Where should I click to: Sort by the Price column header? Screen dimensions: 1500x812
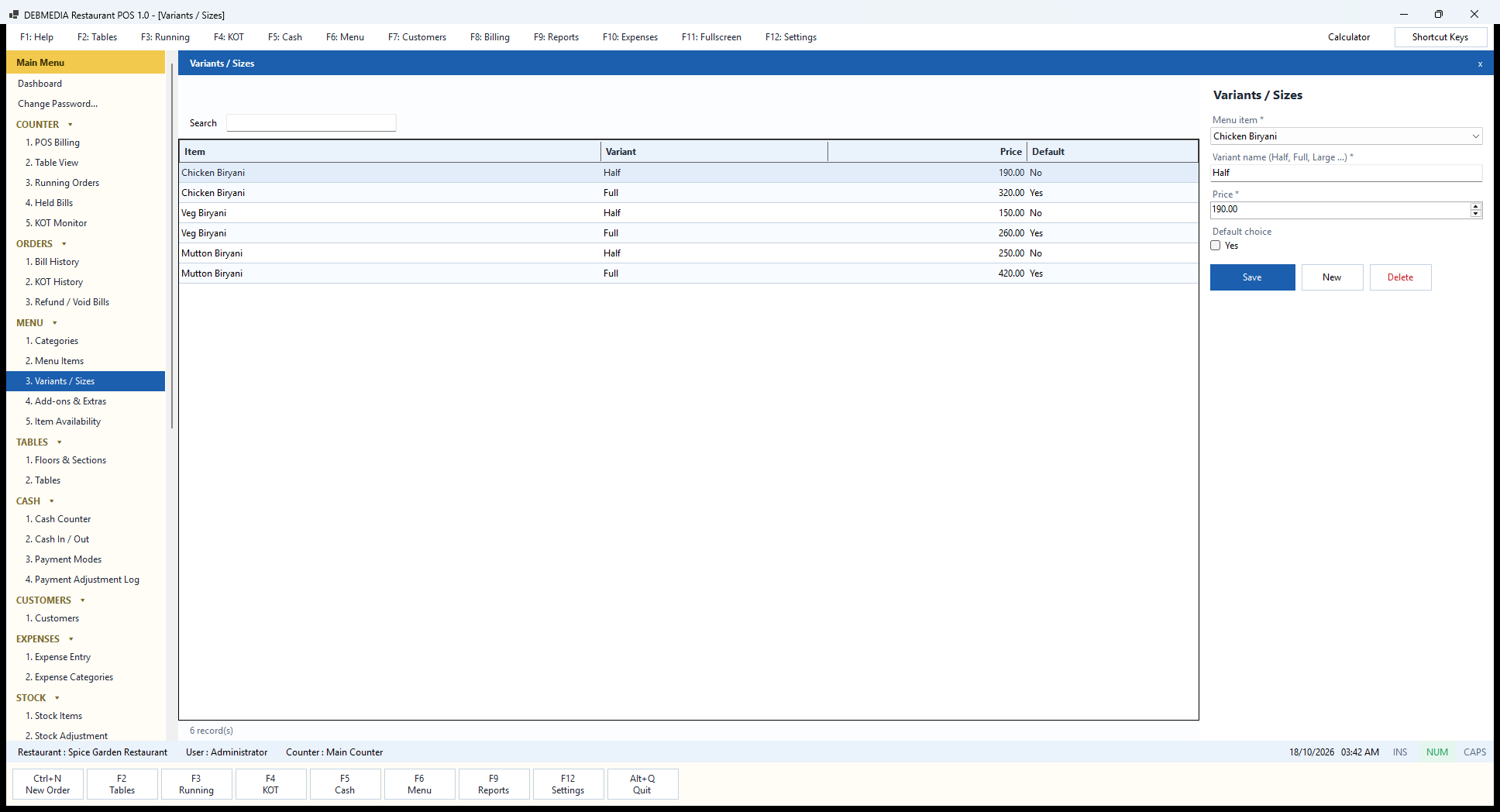pos(927,152)
